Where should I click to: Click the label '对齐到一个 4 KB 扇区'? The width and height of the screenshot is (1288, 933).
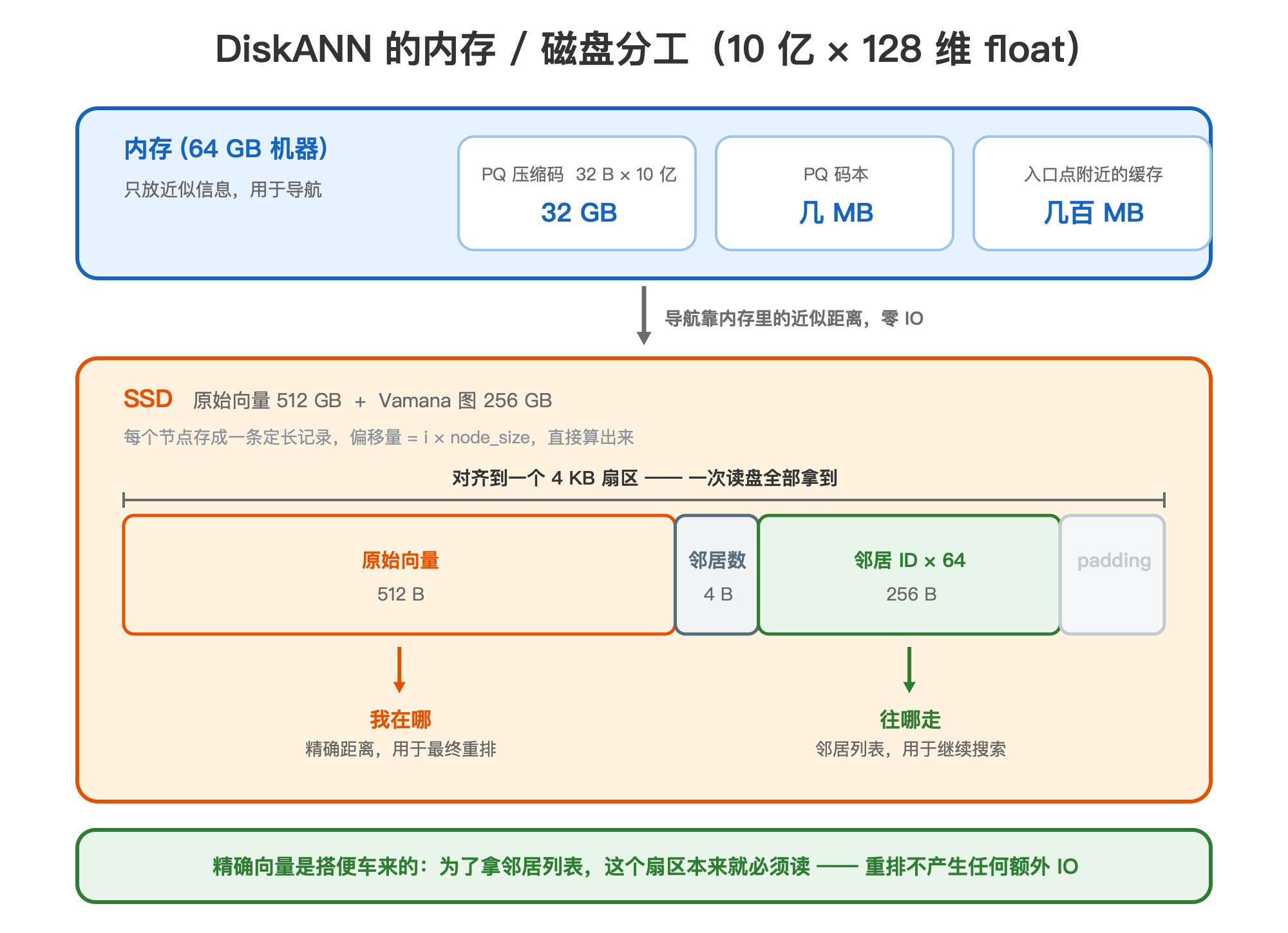click(x=545, y=478)
